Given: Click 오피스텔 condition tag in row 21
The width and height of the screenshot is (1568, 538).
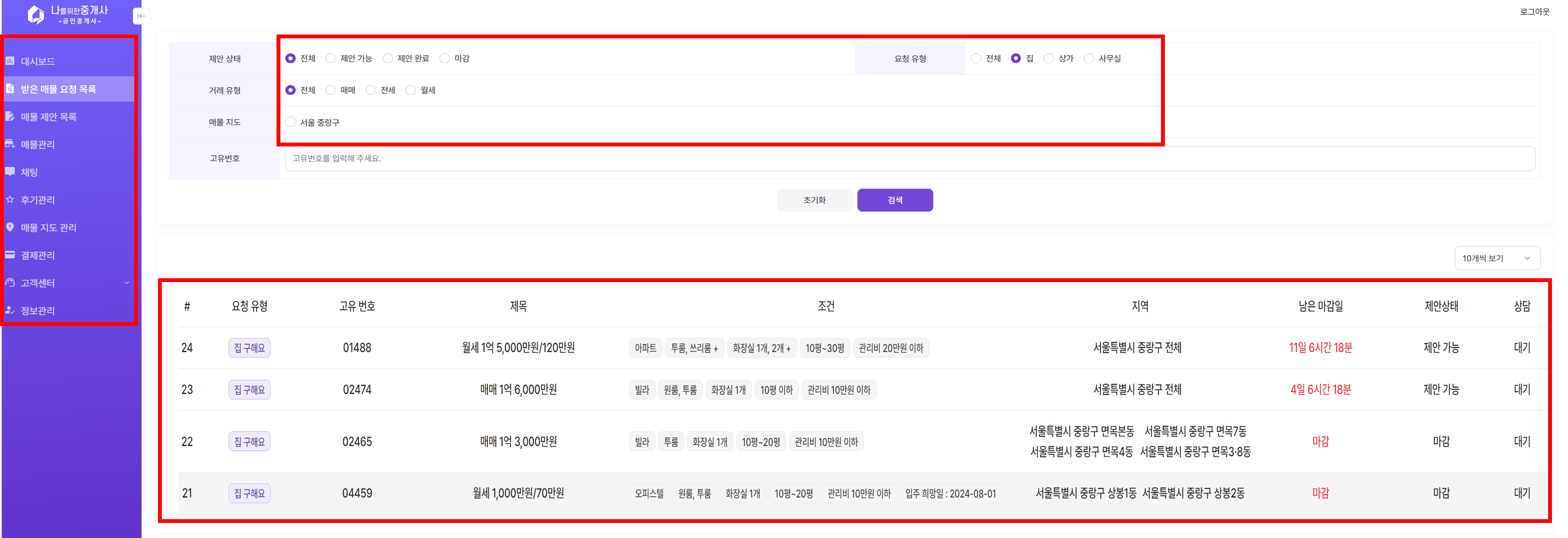Looking at the screenshot, I should (649, 494).
